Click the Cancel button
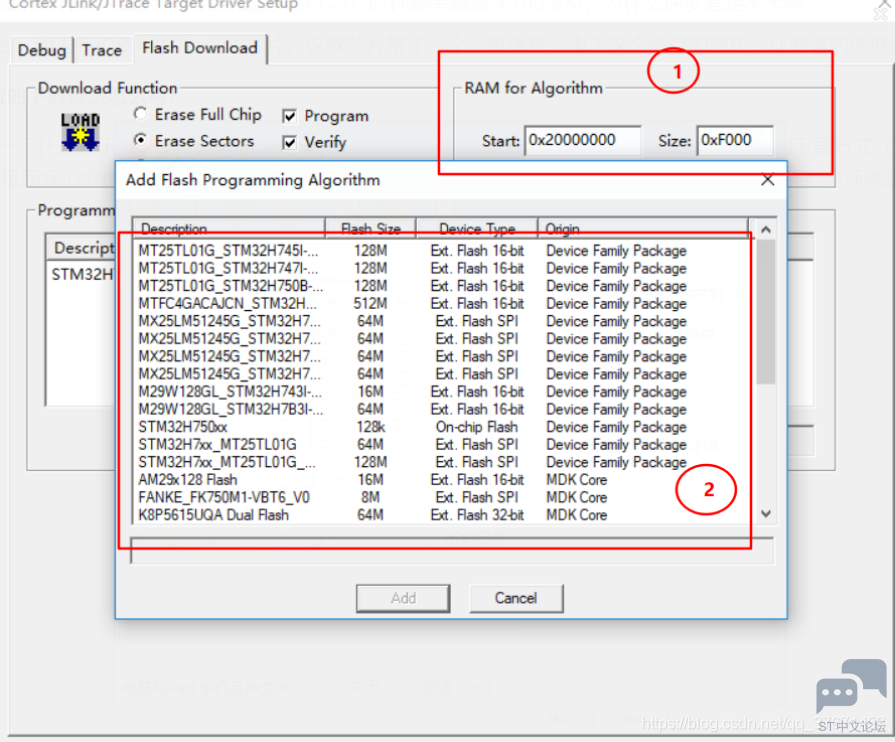The image size is (895, 742). (516, 598)
